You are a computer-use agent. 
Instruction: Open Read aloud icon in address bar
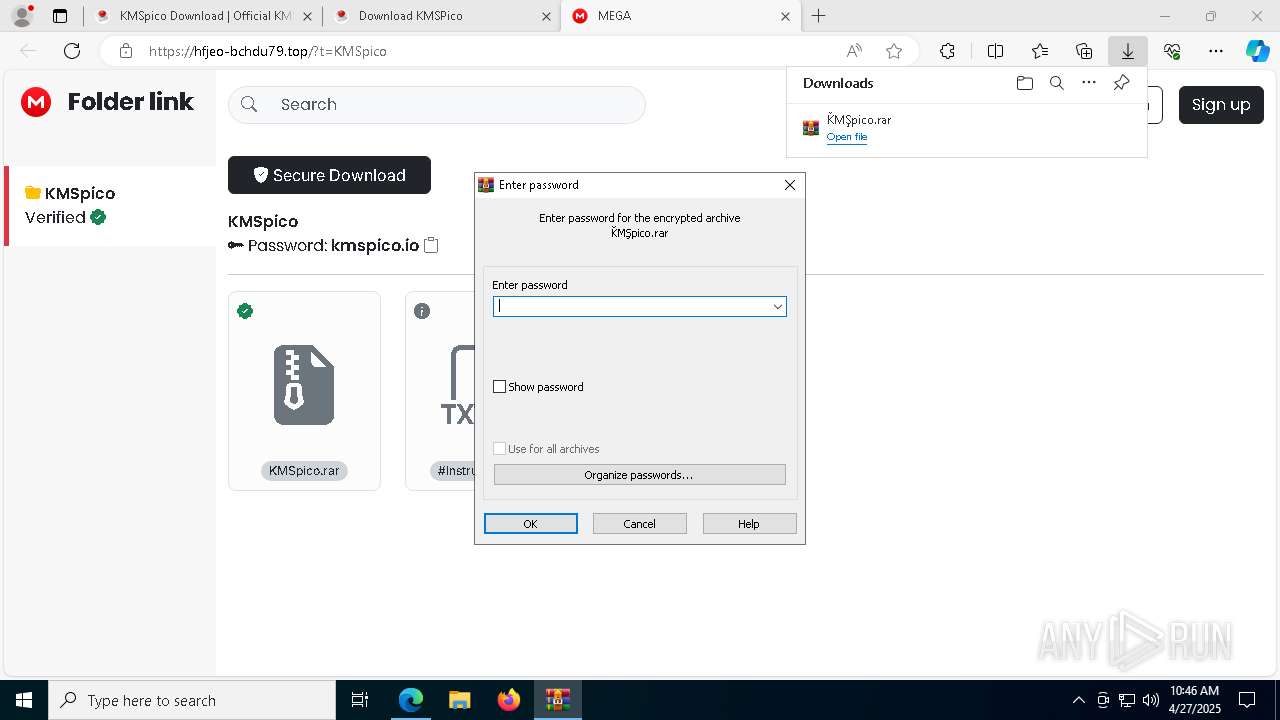point(854,51)
